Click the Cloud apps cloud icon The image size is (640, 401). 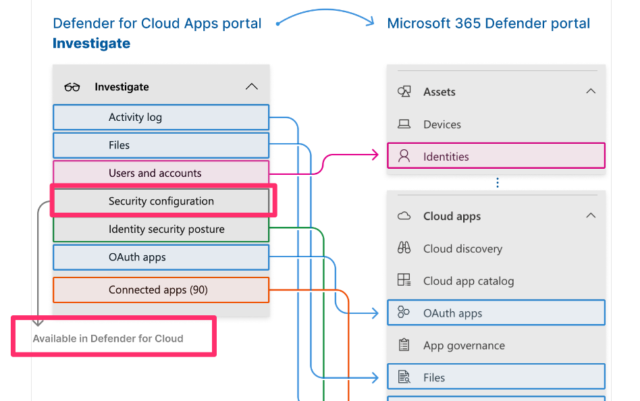(404, 216)
